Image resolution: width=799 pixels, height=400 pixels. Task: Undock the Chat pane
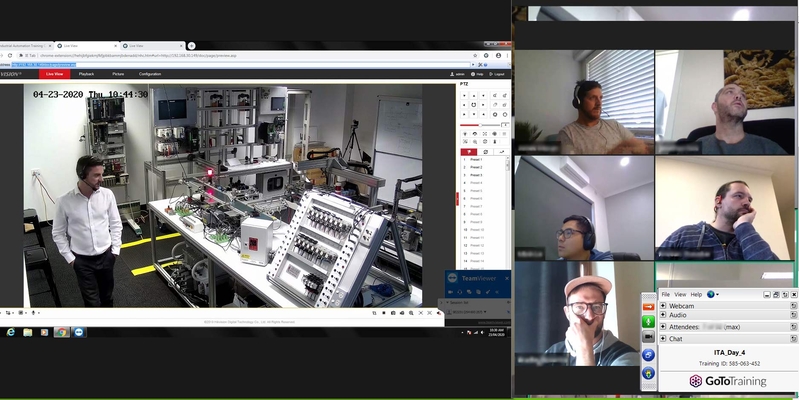[x=793, y=338]
